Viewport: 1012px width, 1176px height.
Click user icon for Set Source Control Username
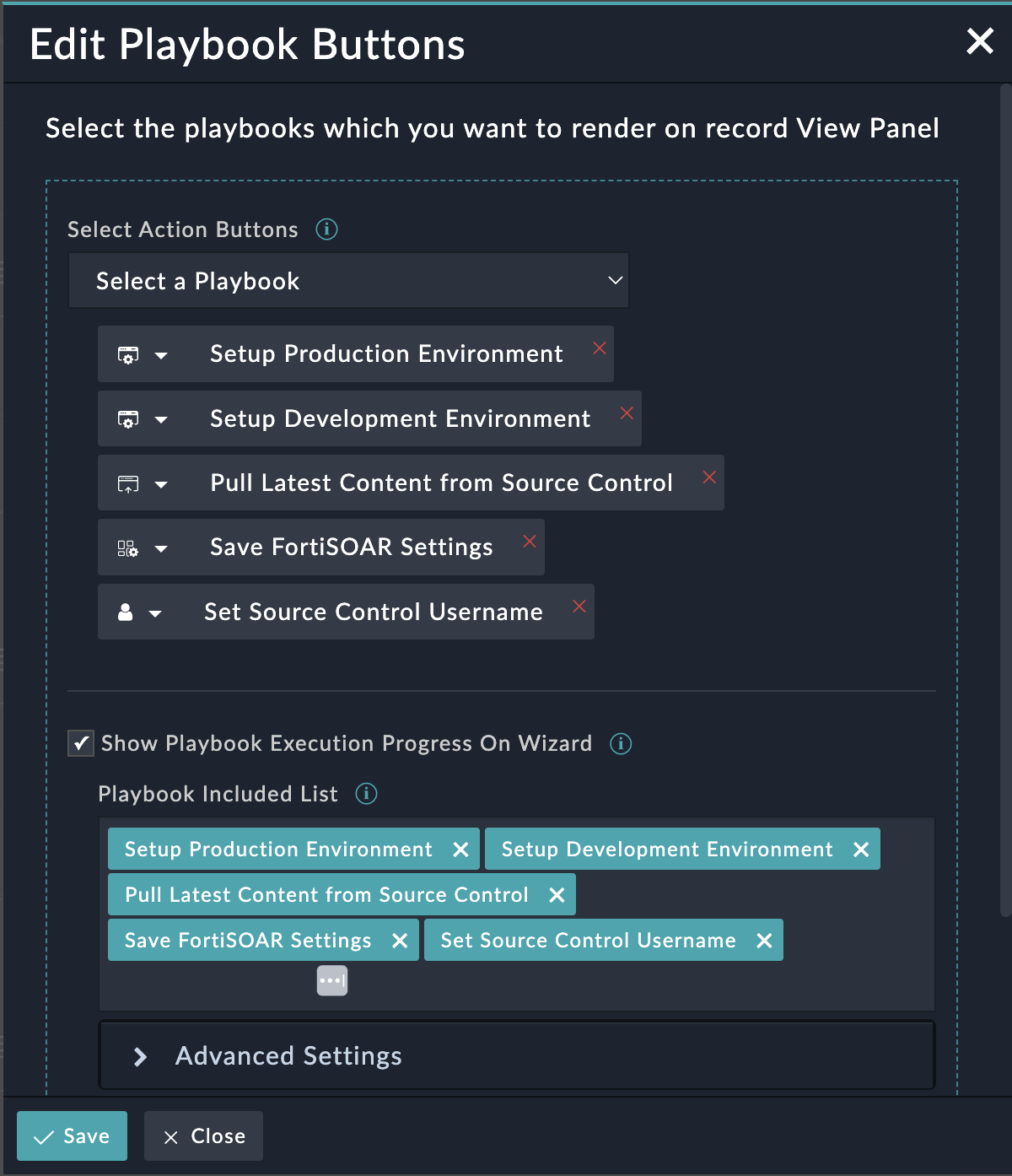click(x=126, y=613)
